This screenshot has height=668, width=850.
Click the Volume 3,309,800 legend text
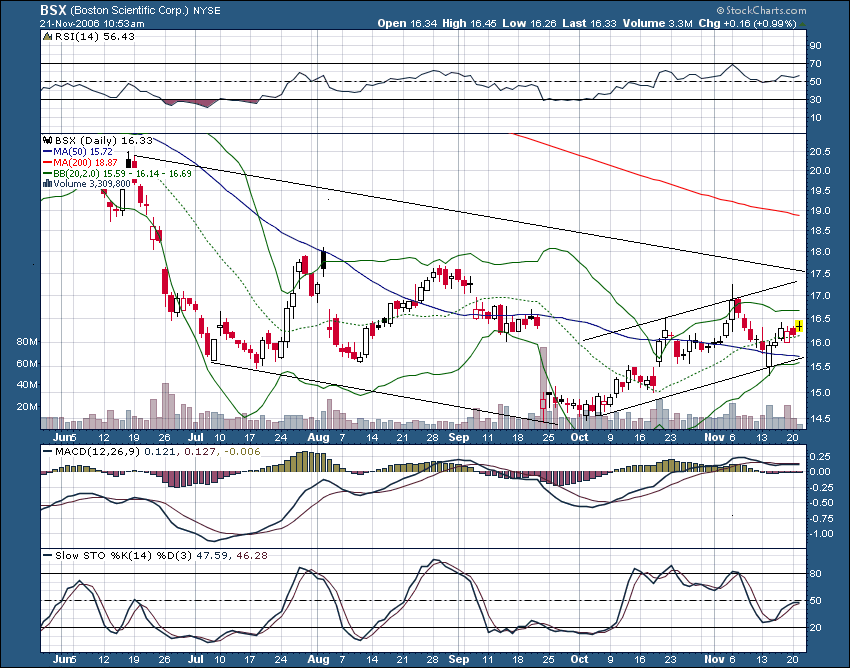[x=92, y=184]
